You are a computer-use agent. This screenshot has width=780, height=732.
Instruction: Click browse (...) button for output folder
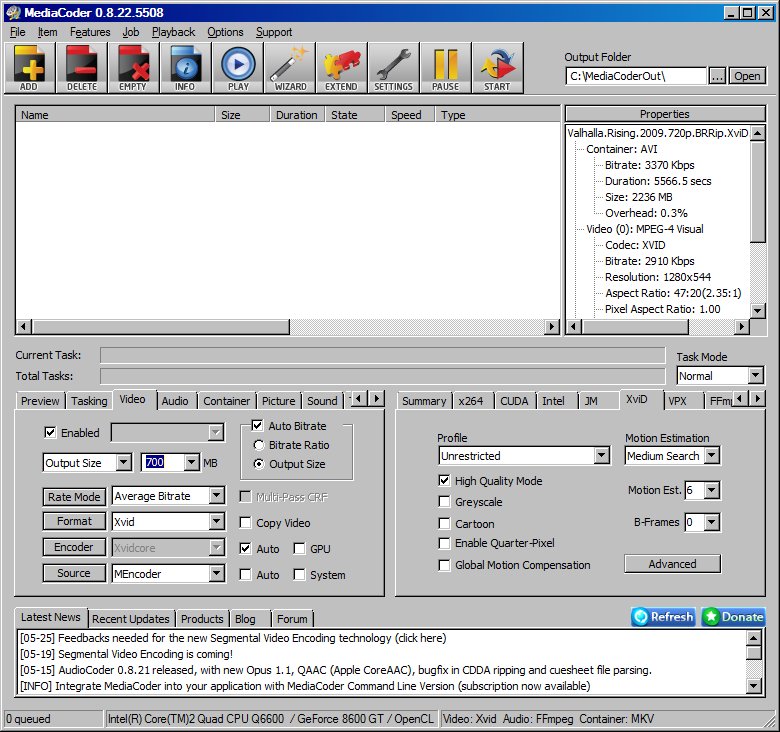pos(717,76)
